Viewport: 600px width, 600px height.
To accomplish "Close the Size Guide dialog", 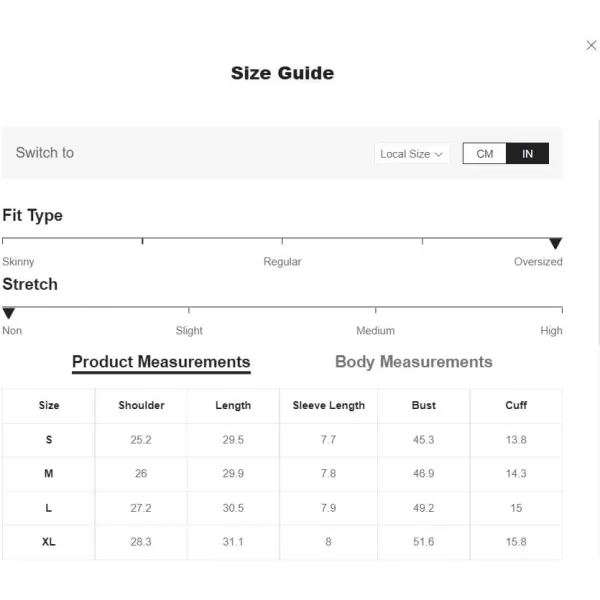I will pyautogui.click(x=591, y=45).
